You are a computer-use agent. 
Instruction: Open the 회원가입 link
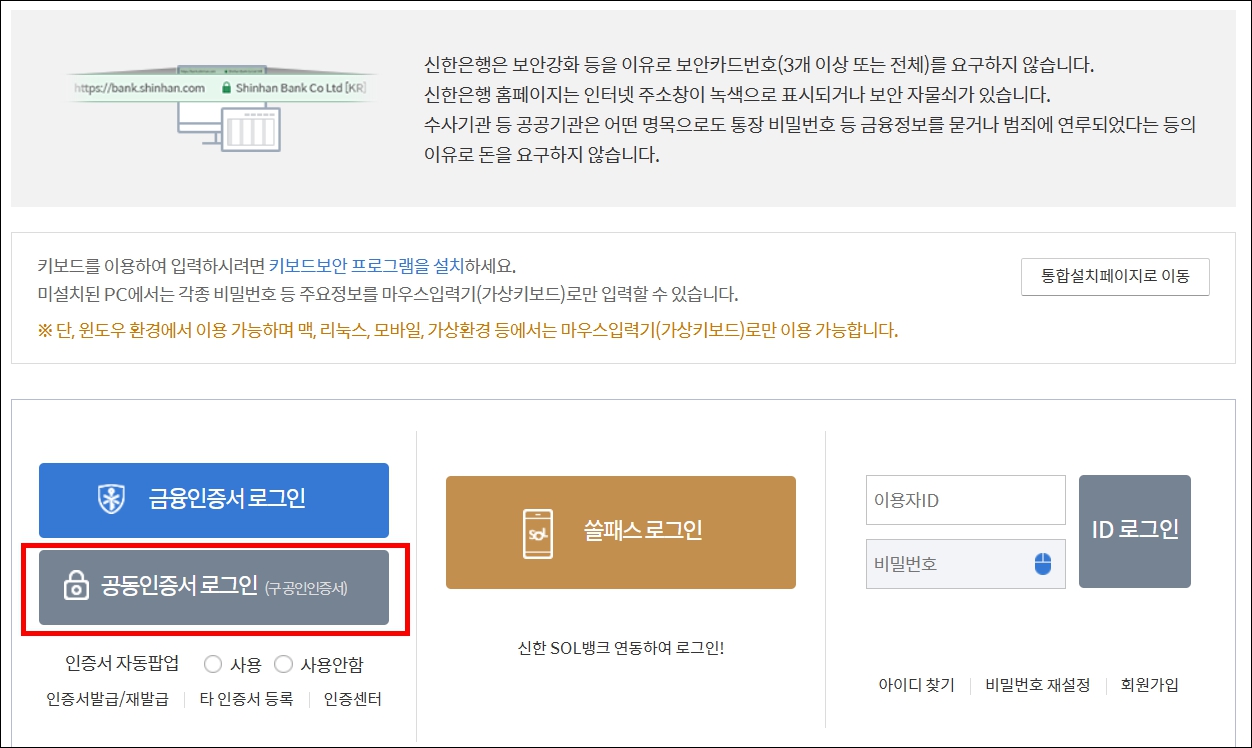[x=1150, y=685]
